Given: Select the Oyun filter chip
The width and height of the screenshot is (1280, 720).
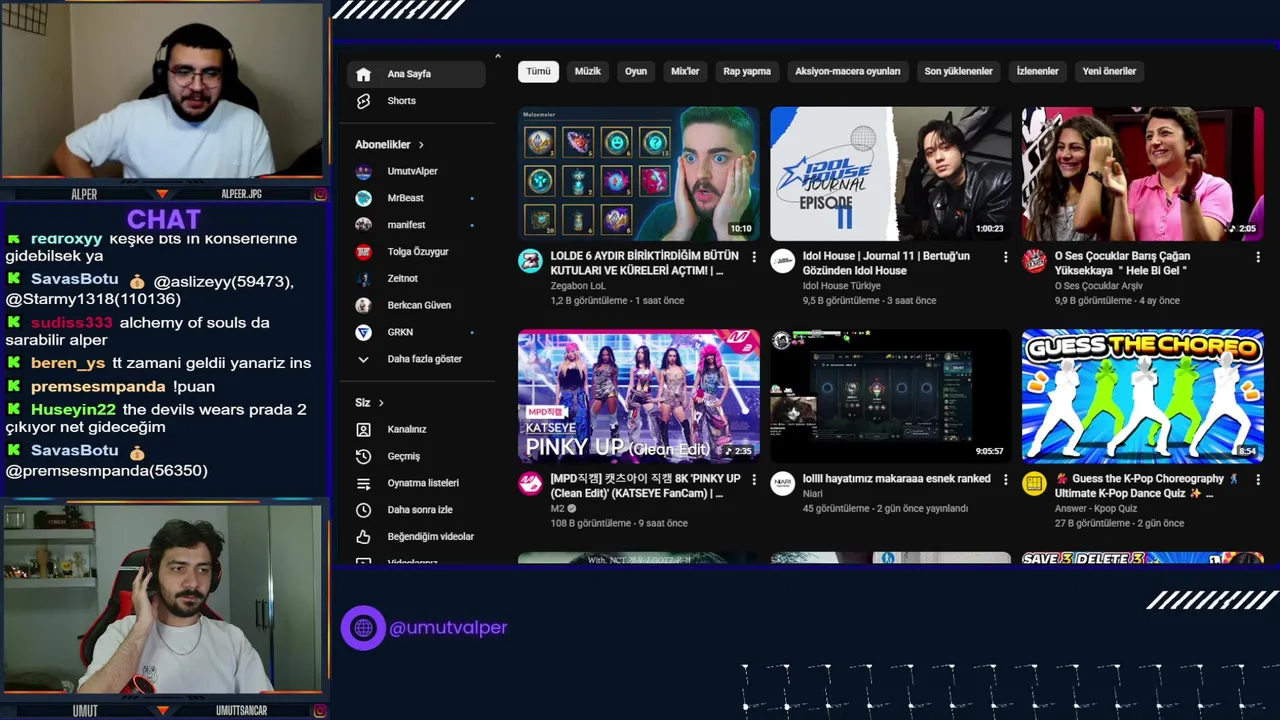Looking at the screenshot, I should tap(636, 71).
